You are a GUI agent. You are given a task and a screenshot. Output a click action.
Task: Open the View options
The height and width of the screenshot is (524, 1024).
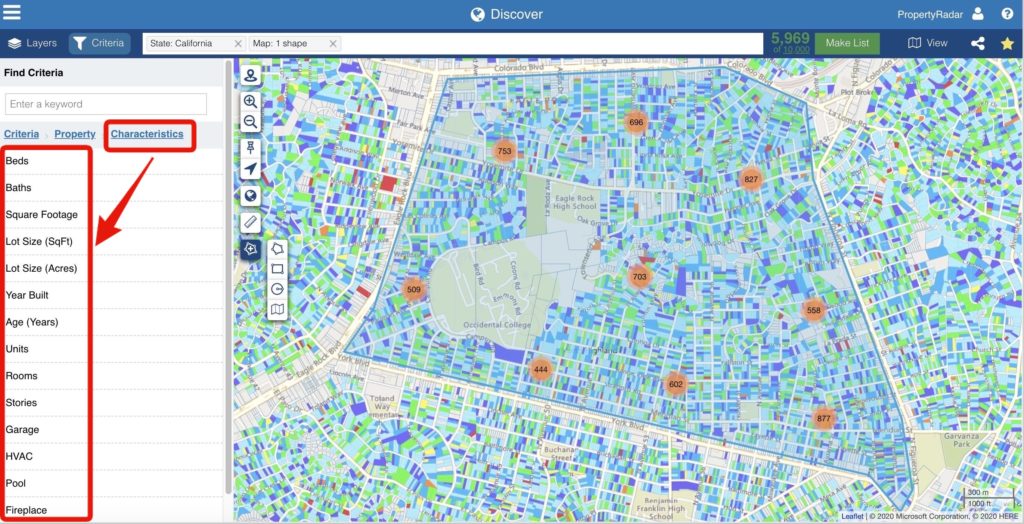pos(927,43)
